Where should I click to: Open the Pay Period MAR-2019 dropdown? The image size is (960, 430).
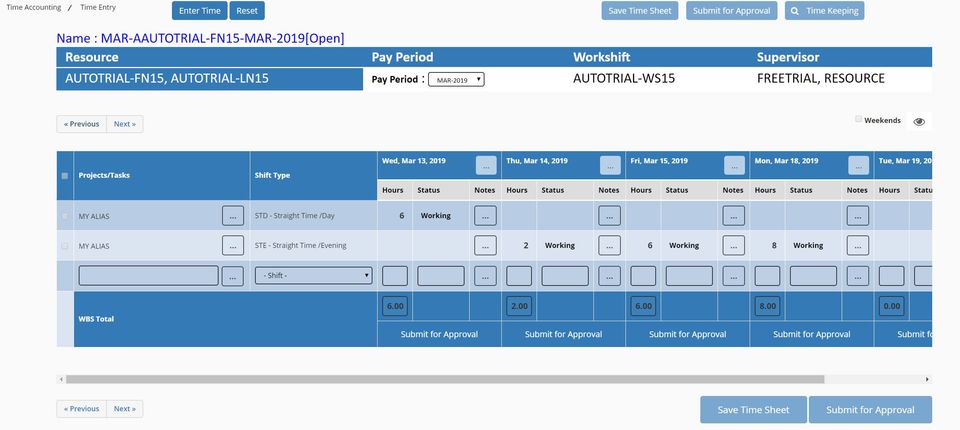[456, 80]
